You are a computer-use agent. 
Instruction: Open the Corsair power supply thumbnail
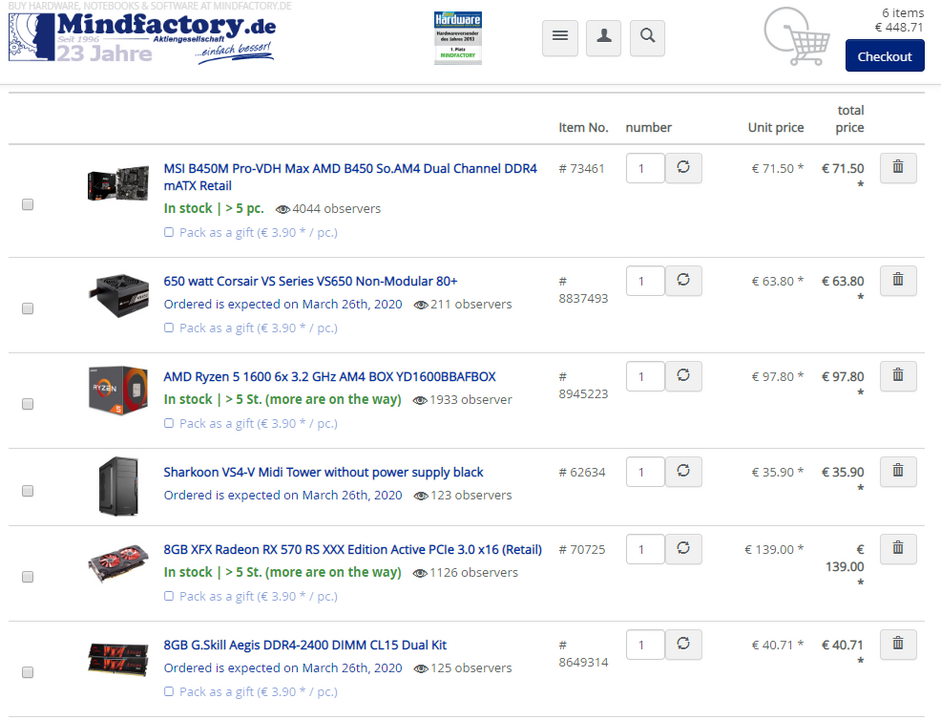119,295
